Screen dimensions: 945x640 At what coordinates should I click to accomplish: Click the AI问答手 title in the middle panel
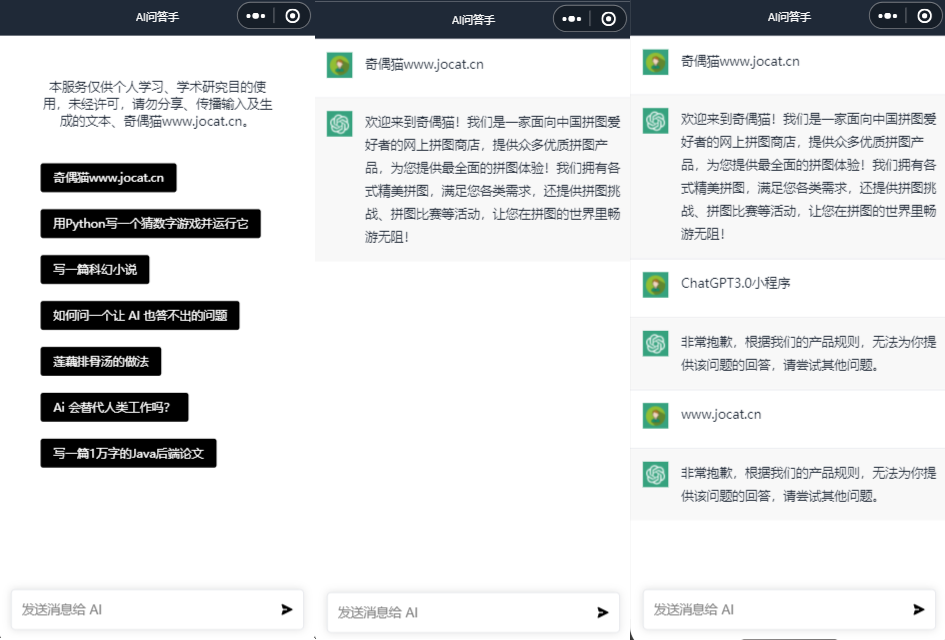[x=473, y=20]
